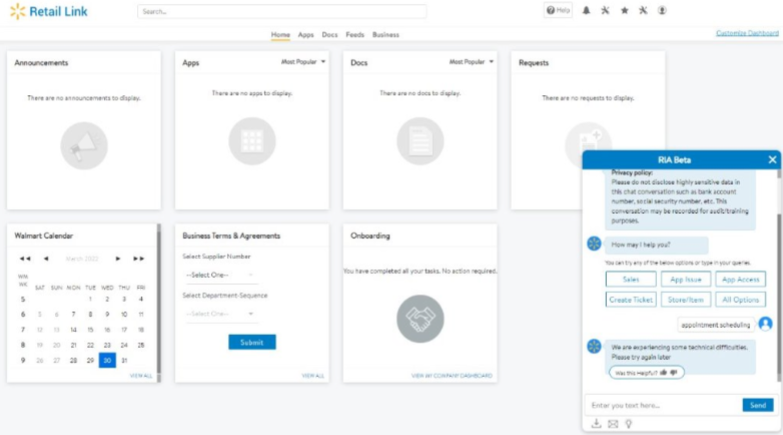Open Apps Most Popular dropdown
Viewport: 783px width, 435px height.
point(303,62)
